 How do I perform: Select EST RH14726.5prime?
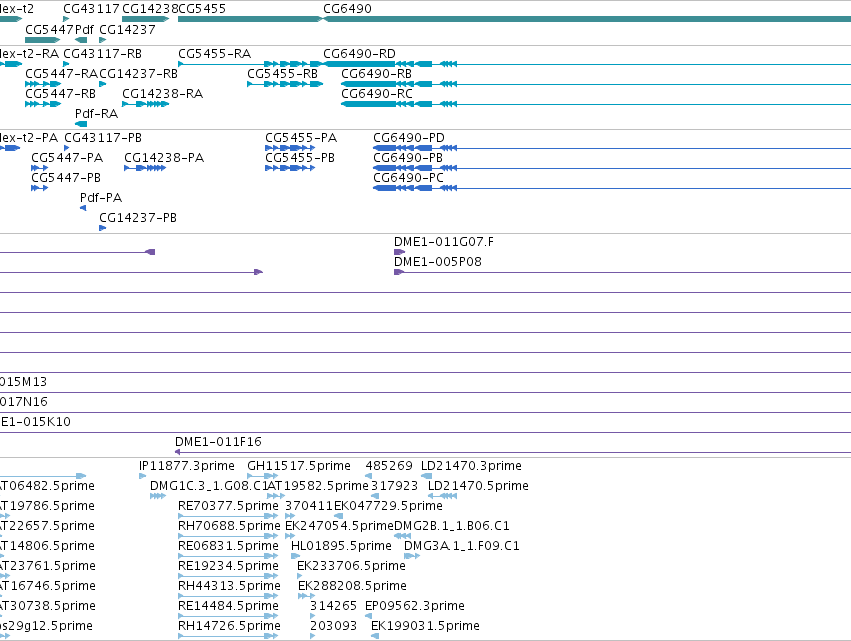point(229,626)
